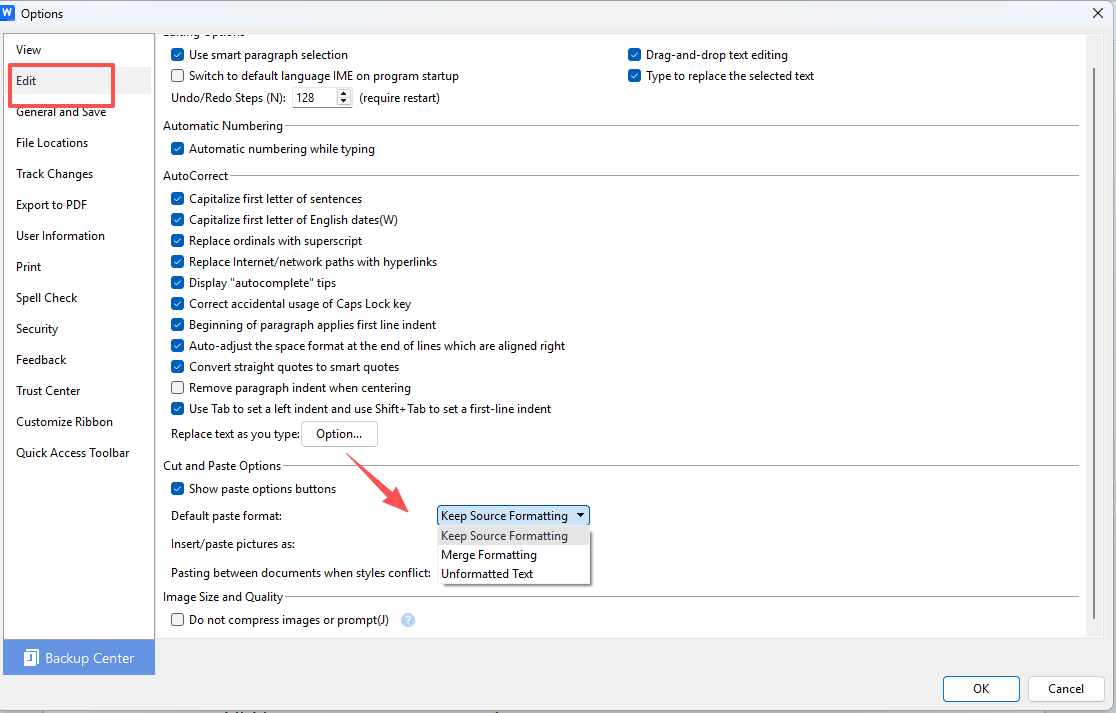Disable Automatic numbering while typing
This screenshot has height=713, width=1116.
pos(178,149)
